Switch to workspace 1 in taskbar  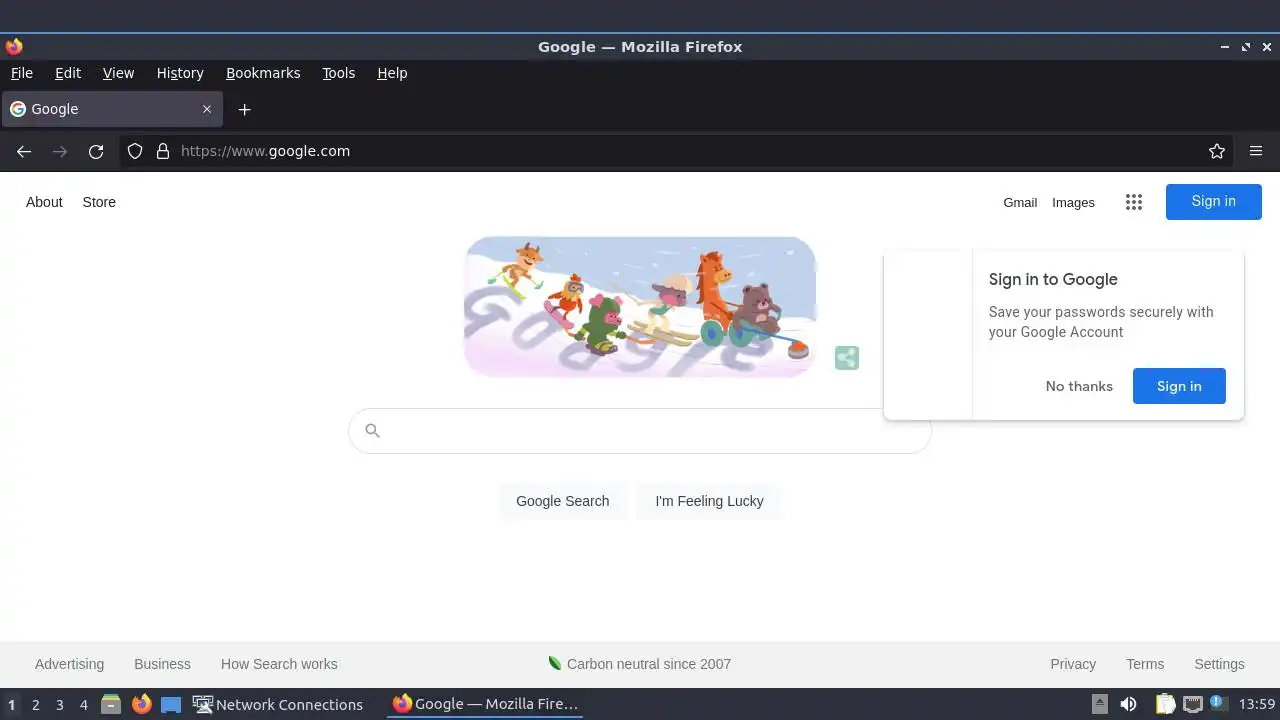click(x=12, y=705)
